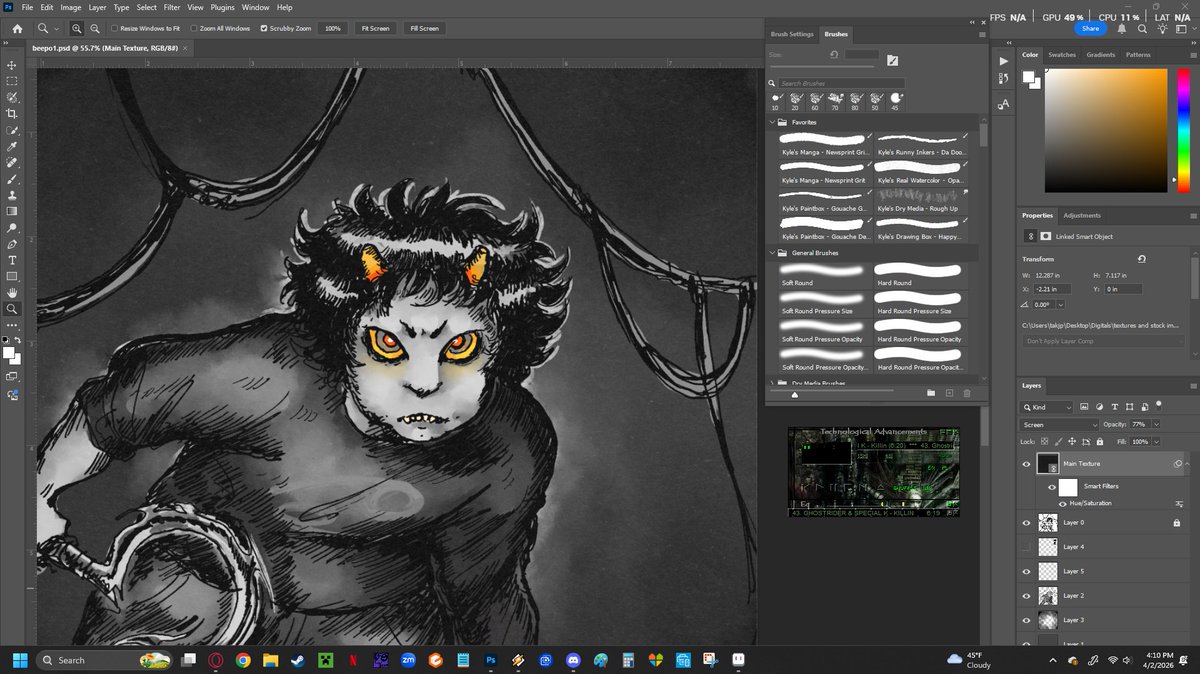Click the Fill Screen button
Viewport: 1200px width, 674px height.
coord(424,29)
